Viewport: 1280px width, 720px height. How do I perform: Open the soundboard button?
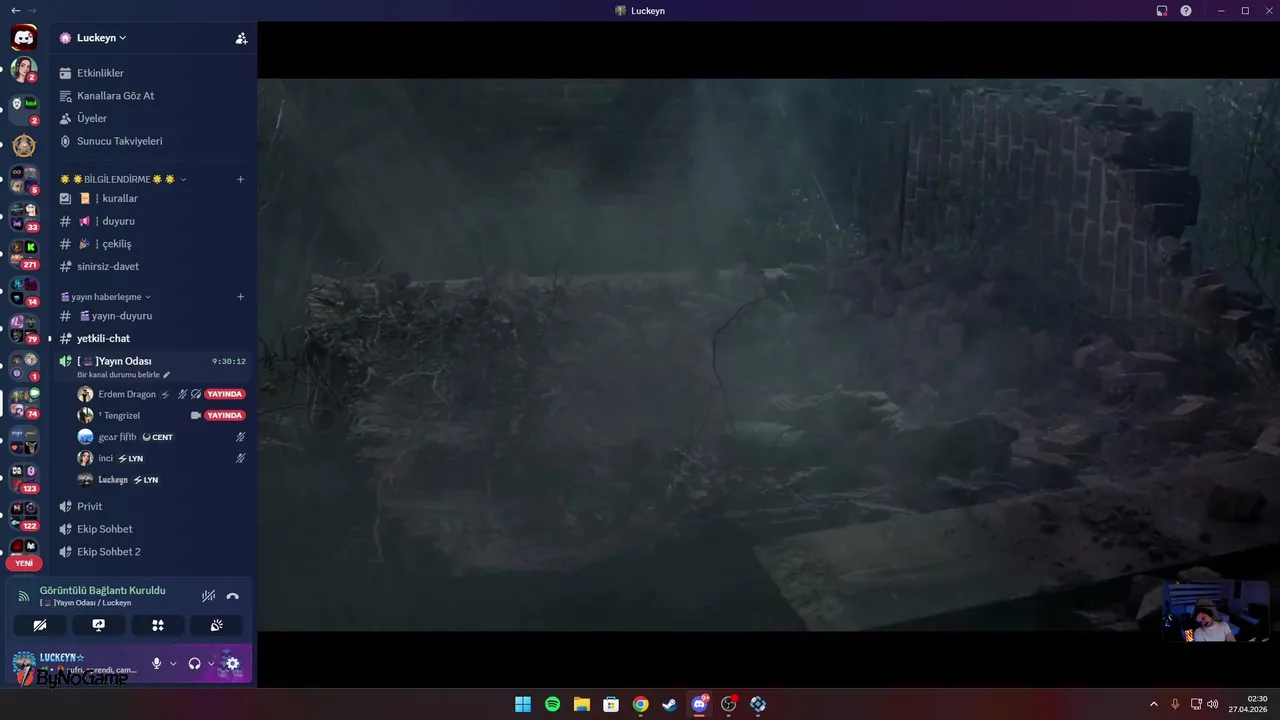coord(216,625)
